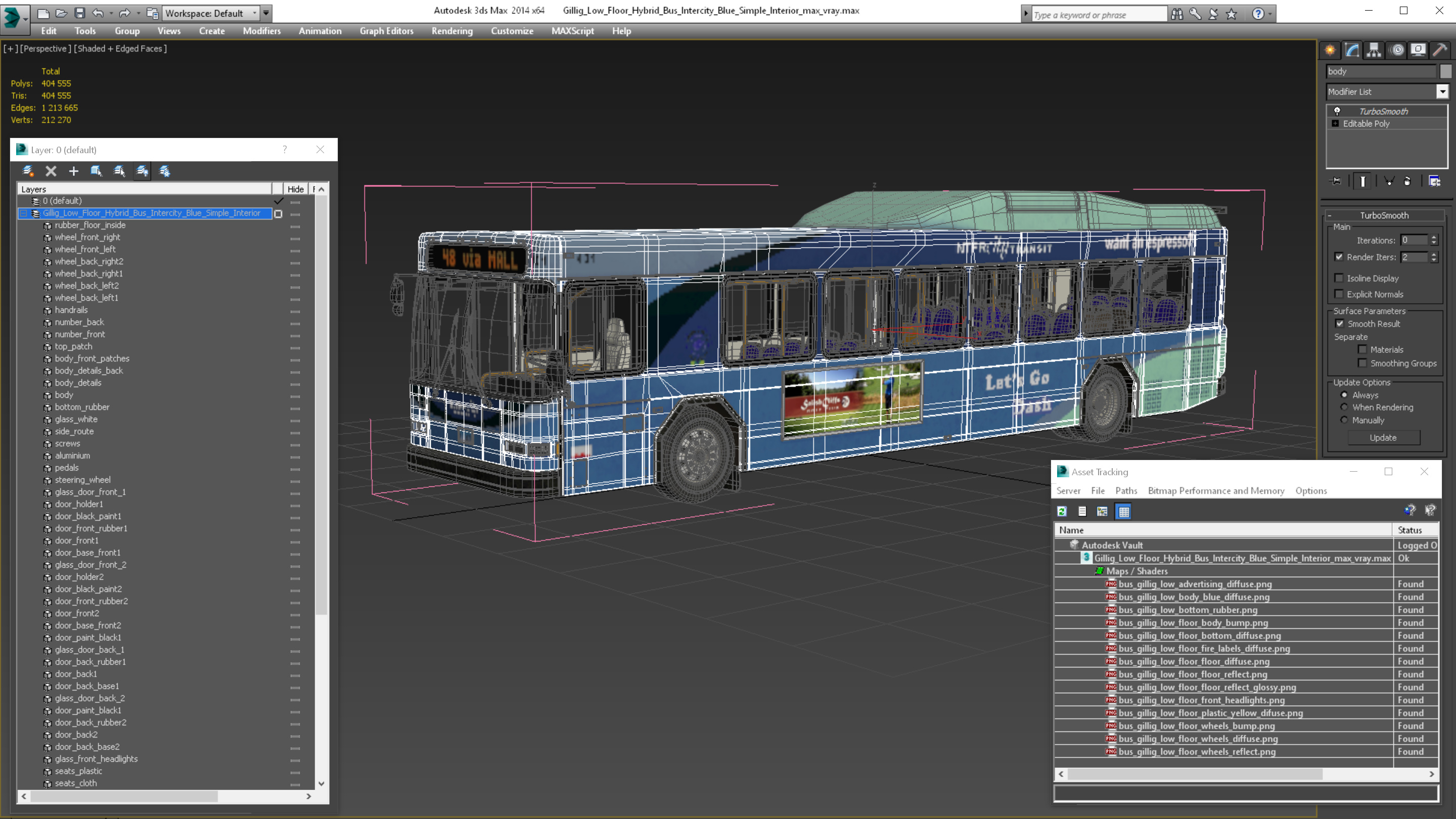Click Hide/Unhide All Layers icon
Image resolution: width=1456 pixels, height=819 pixels.
pos(143,171)
